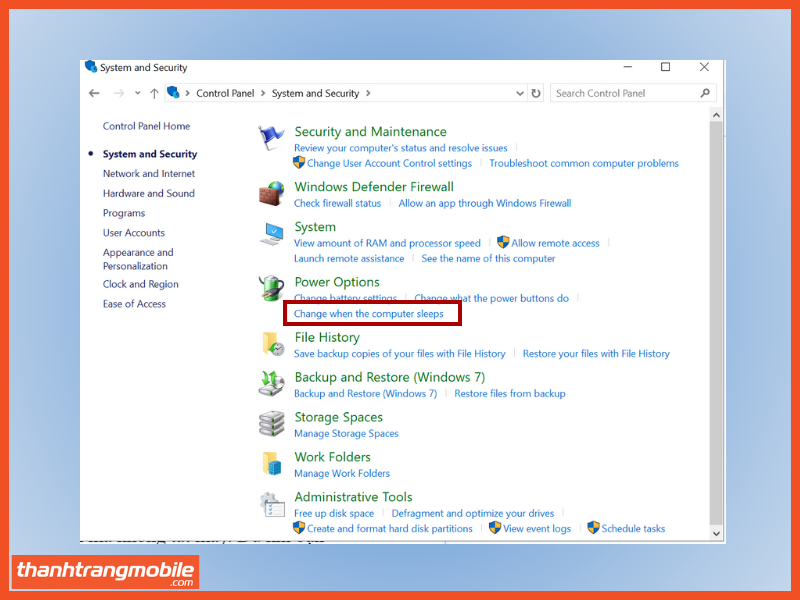Image resolution: width=800 pixels, height=600 pixels.
Task: View amount of RAM and processor speed
Action: click(387, 243)
